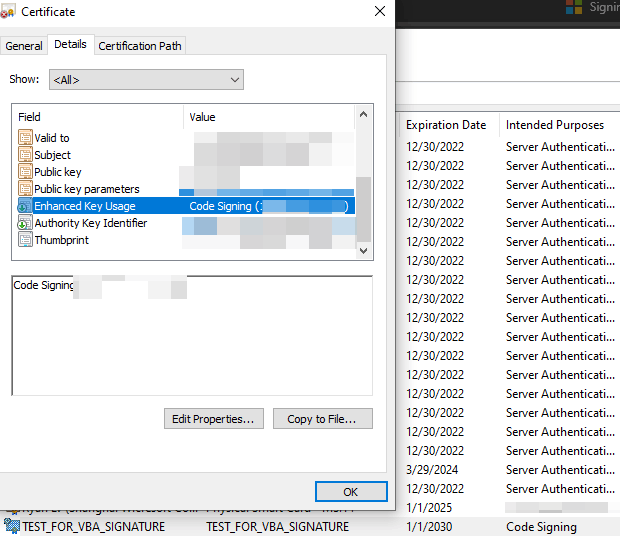The image size is (620, 542).
Task: Switch to the General tab
Action: (x=24, y=46)
